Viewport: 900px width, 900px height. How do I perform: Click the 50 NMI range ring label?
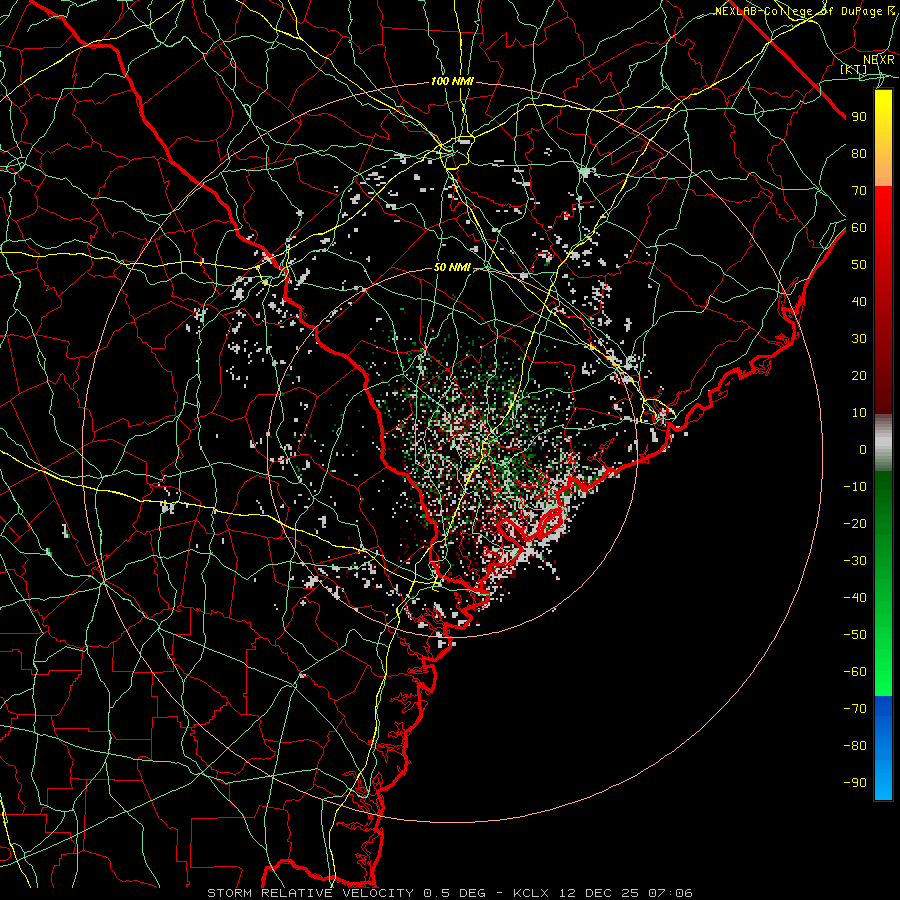click(452, 267)
